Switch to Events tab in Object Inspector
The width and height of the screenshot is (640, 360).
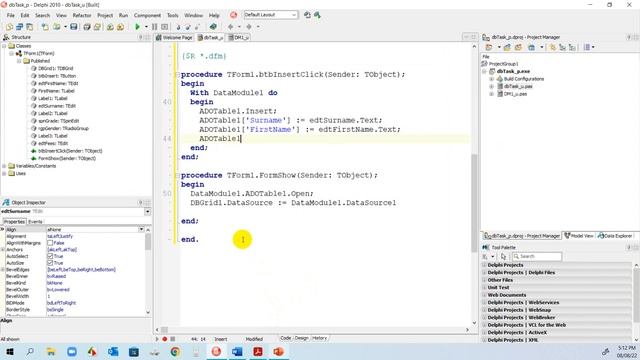point(35,222)
